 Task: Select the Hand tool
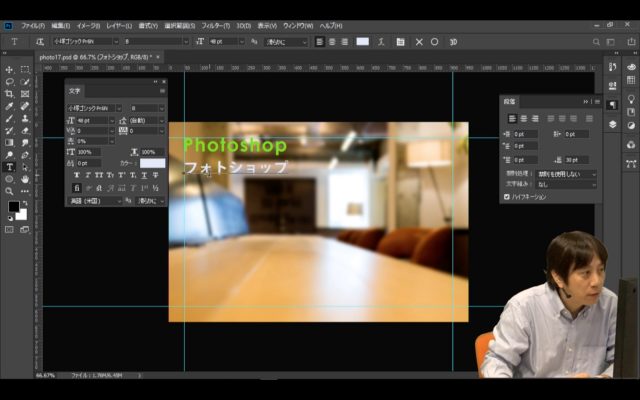pos(25,179)
